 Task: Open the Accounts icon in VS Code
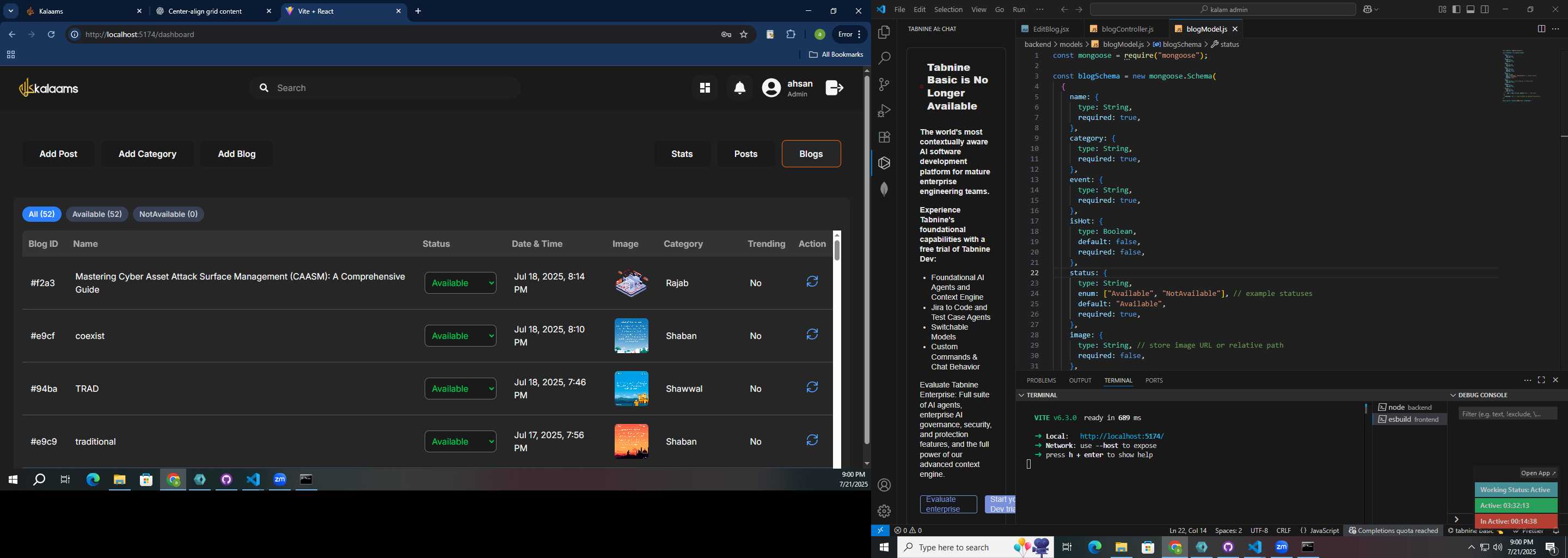click(884, 486)
